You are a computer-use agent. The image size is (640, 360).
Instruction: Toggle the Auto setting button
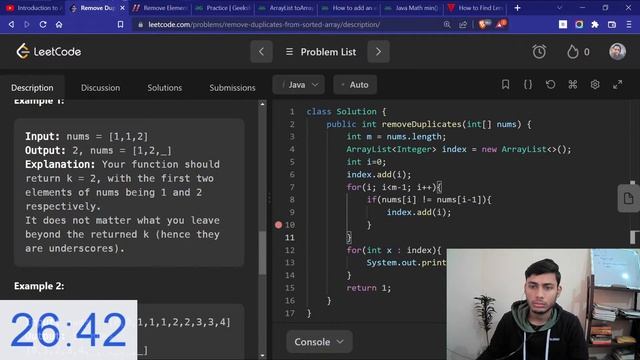(x=355, y=85)
